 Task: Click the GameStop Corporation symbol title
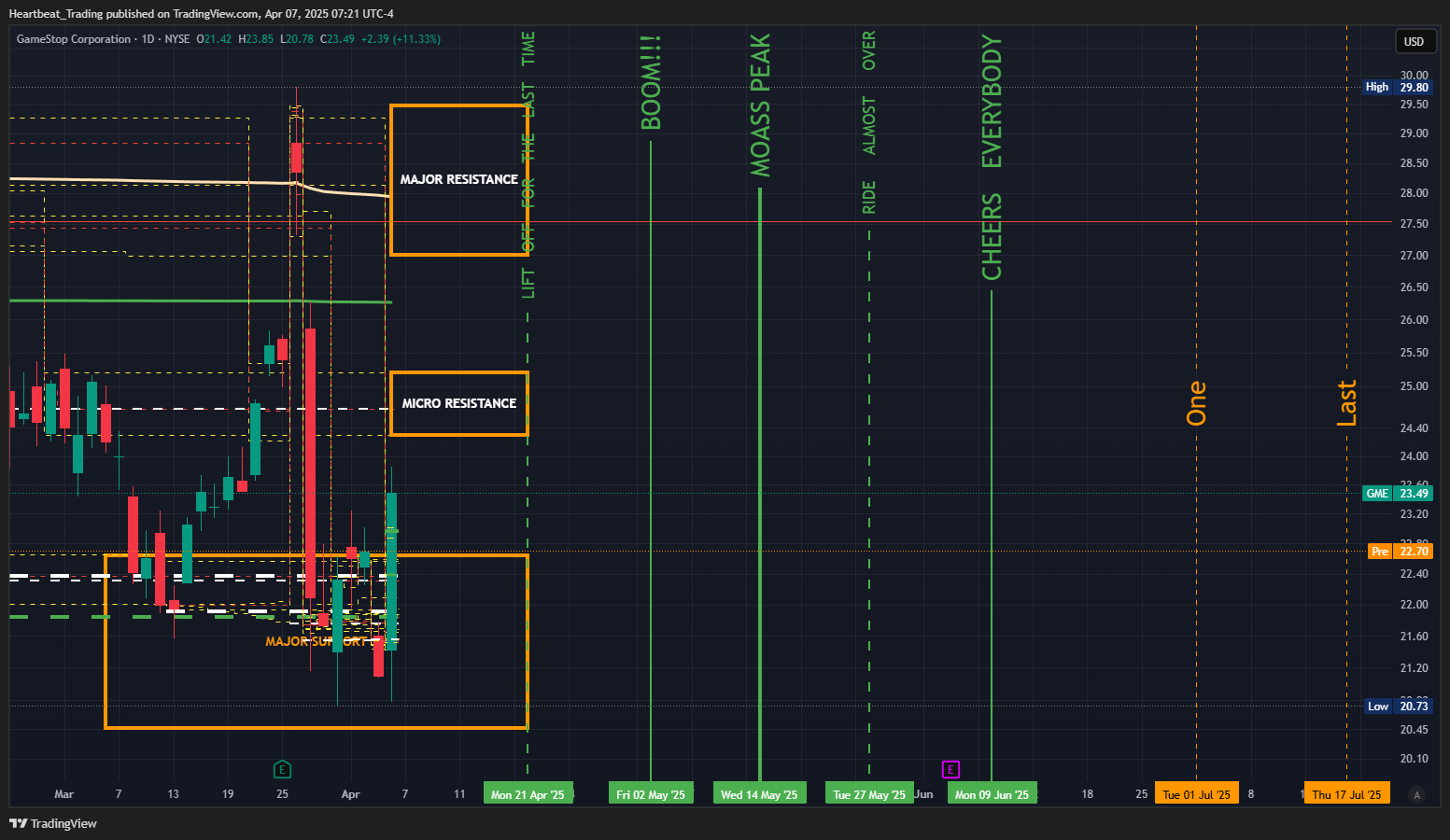click(x=74, y=39)
